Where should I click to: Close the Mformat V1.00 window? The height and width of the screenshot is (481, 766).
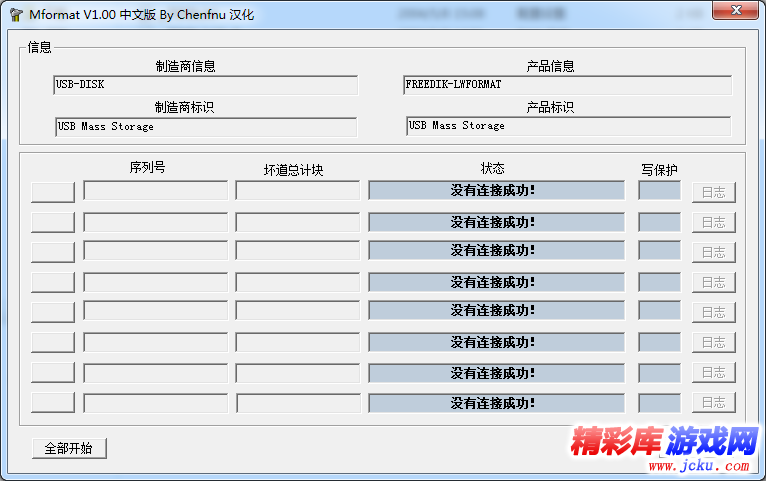point(735,11)
